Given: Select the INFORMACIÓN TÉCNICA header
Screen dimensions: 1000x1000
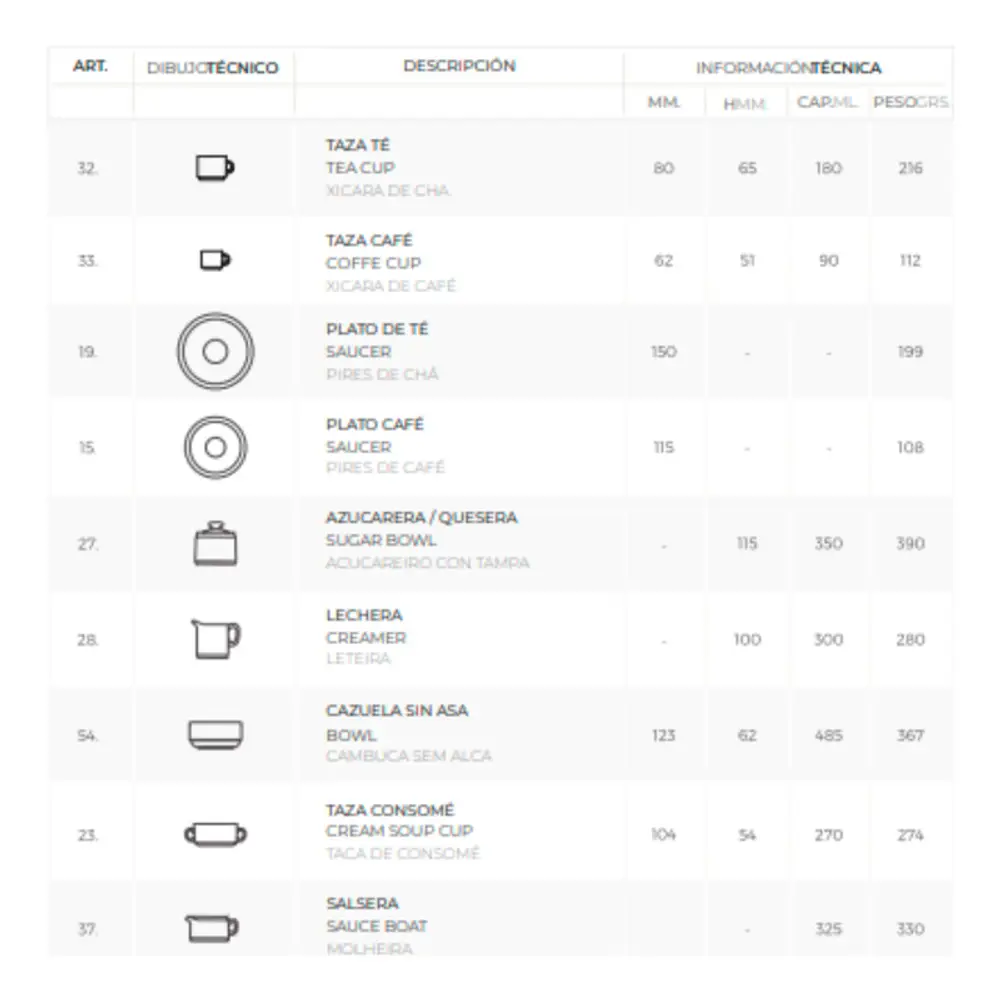Looking at the screenshot, I should click(788, 68).
